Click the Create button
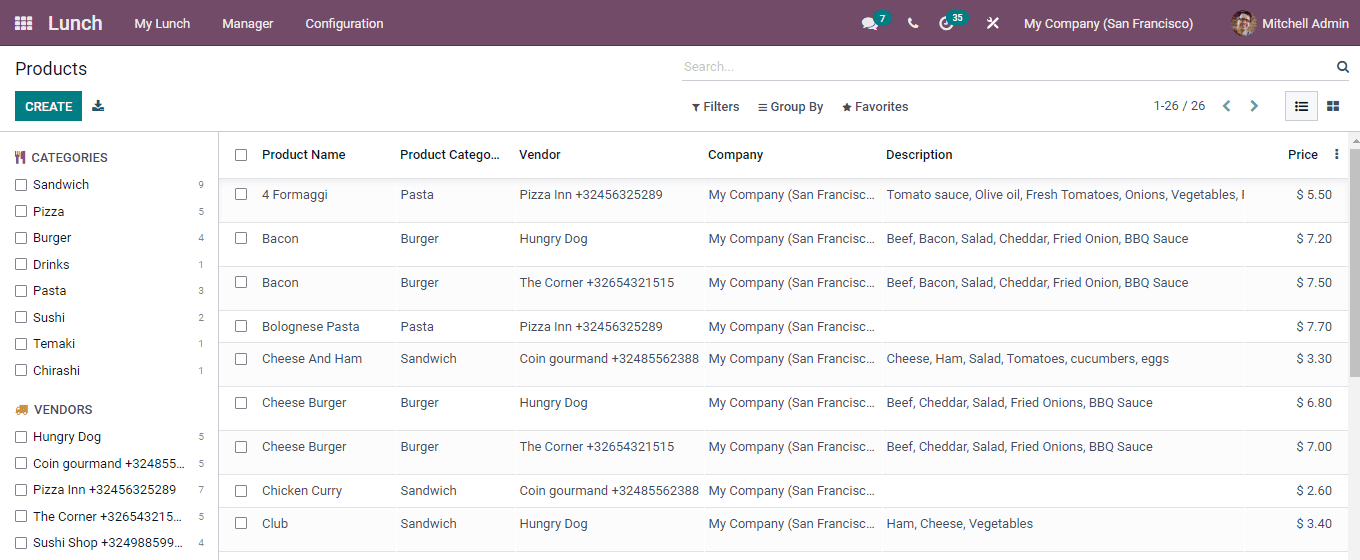The image size is (1360, 560). tap(48, 106)
